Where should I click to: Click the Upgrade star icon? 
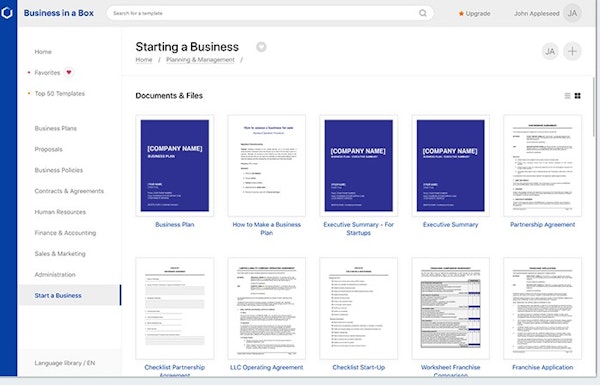(x=461, y=13)
